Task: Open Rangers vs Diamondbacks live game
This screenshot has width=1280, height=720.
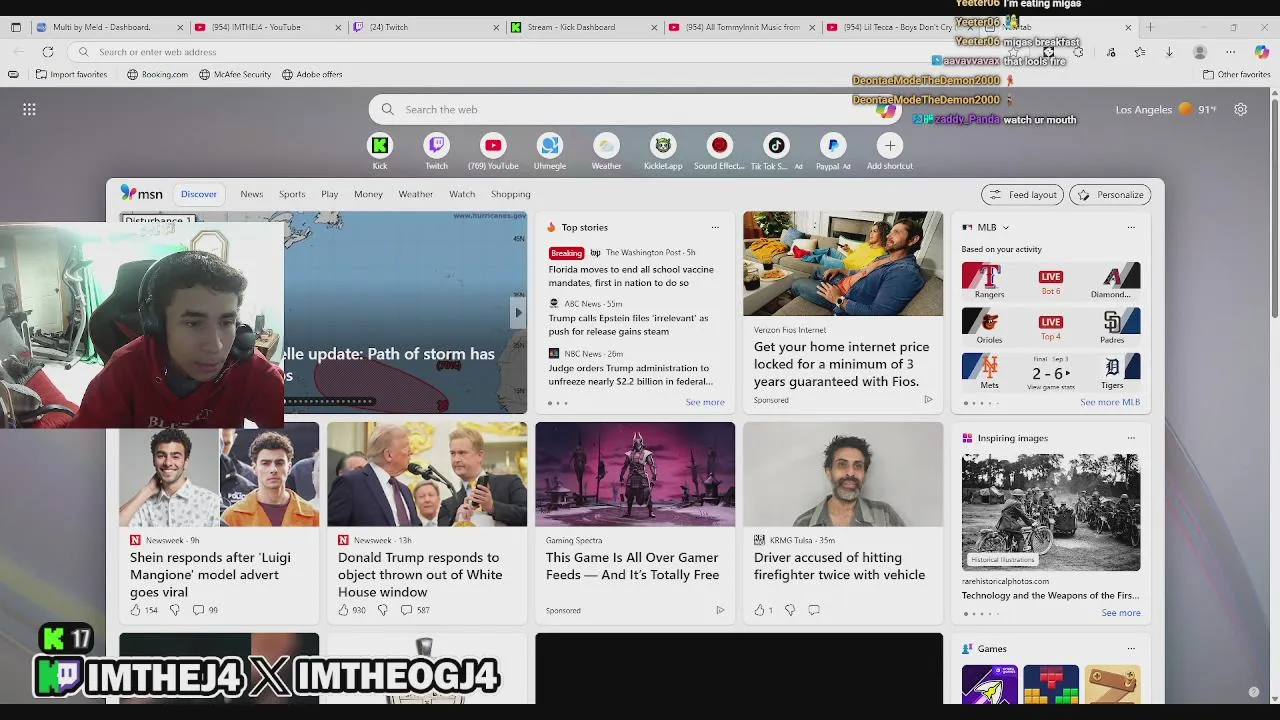Action: click(x=1051, y=281)
